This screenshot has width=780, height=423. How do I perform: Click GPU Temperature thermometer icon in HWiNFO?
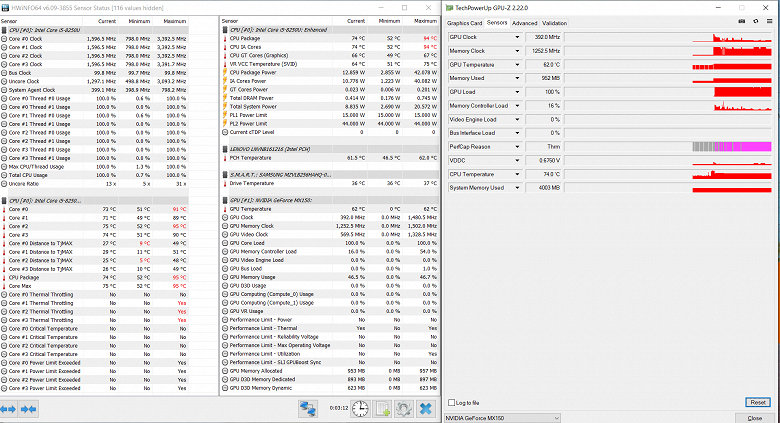225,209
